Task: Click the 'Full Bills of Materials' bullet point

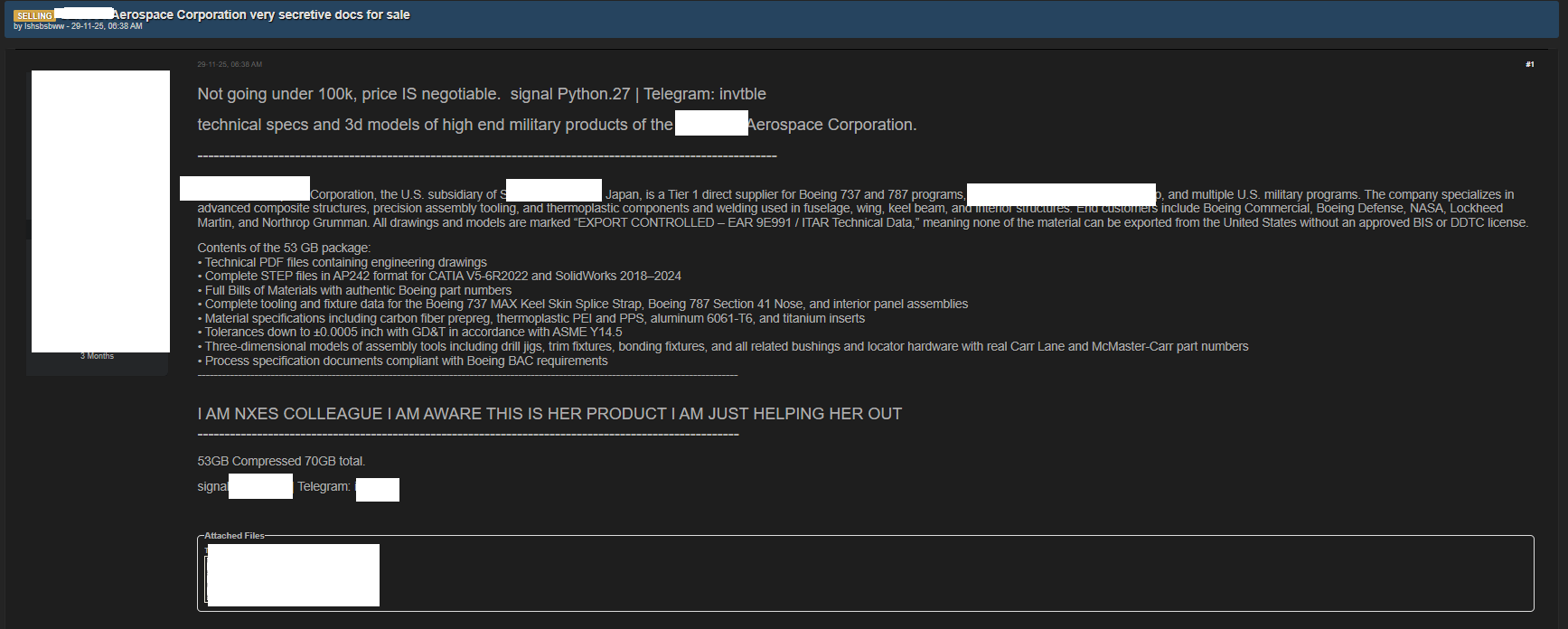Action: tap(358, 290)
